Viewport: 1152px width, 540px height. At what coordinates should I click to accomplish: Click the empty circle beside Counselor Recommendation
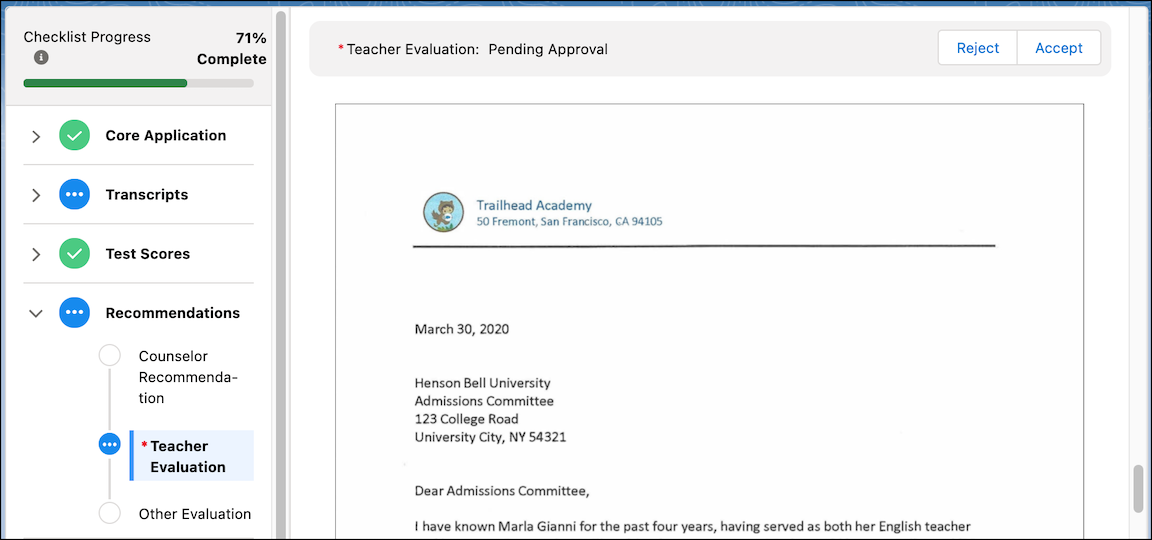(109, 356)
